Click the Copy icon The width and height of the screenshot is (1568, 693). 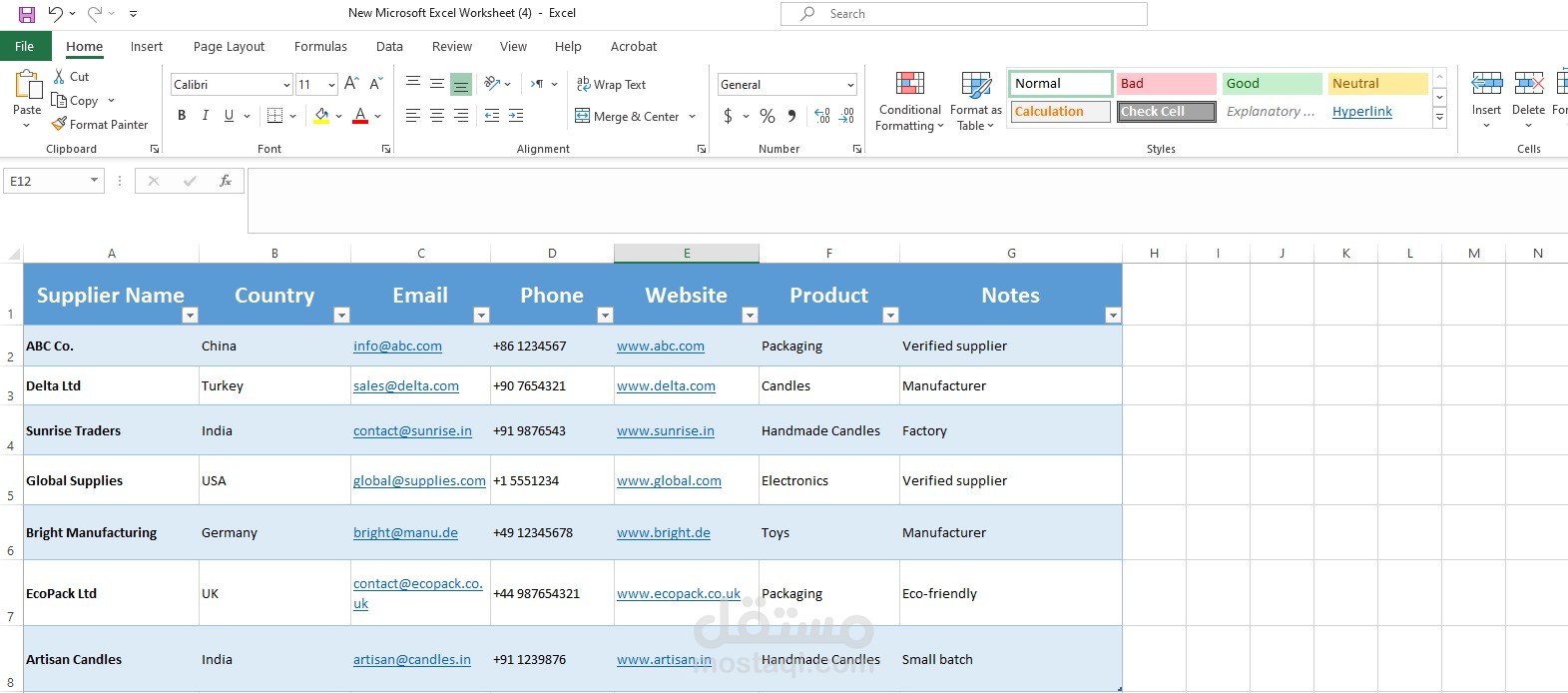tap(59, 100)
